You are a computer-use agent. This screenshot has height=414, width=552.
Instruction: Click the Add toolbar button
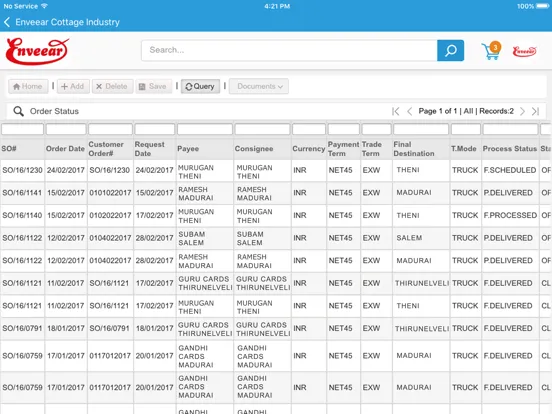(x=73, y=86)
